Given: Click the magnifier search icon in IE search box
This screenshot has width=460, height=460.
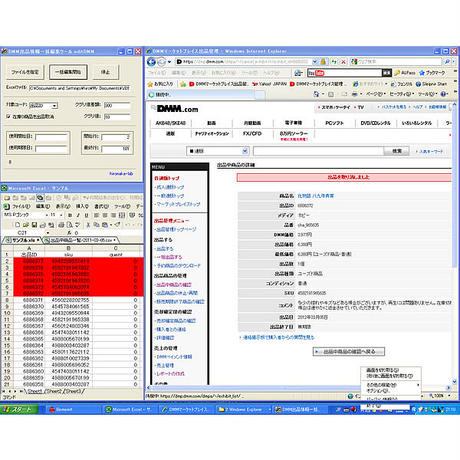Looking at the screenshot, I should pyautogui.click(x=447, y=62).
